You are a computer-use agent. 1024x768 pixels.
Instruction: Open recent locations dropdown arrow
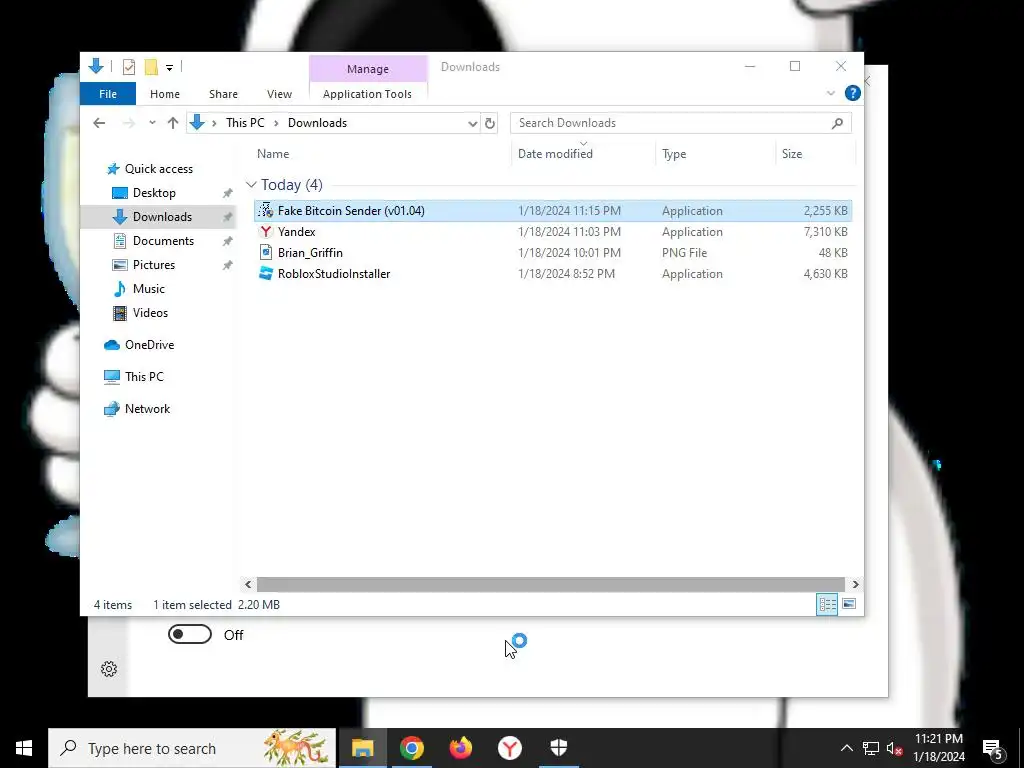152,123
